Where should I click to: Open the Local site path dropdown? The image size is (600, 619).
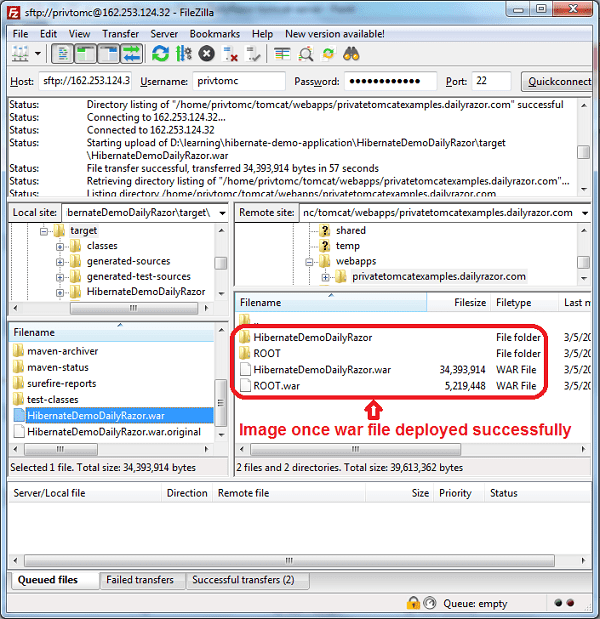point(223,213)
